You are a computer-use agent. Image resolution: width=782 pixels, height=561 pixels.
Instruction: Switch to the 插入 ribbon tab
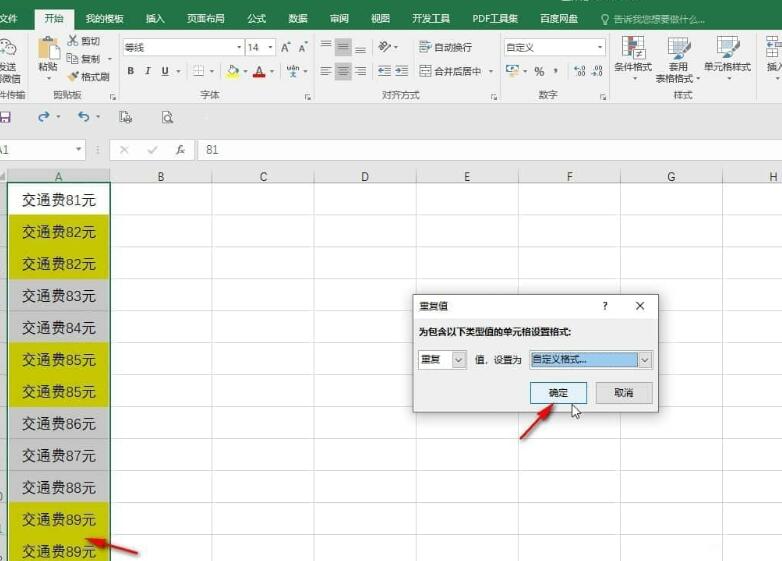(x=155, y=19)
